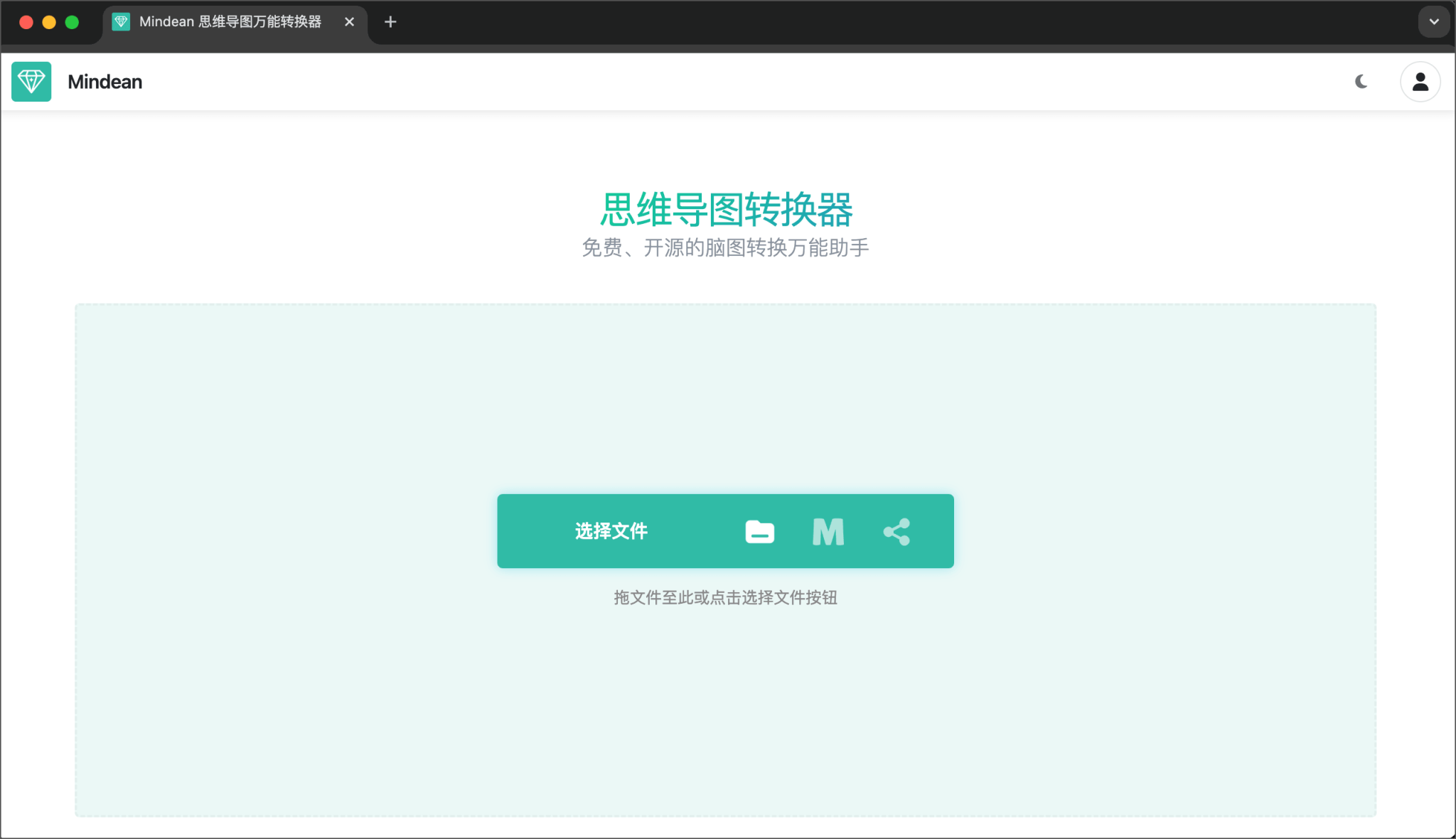Click the share nodes icon
The image size is (1456, 839).
(896, 531)
